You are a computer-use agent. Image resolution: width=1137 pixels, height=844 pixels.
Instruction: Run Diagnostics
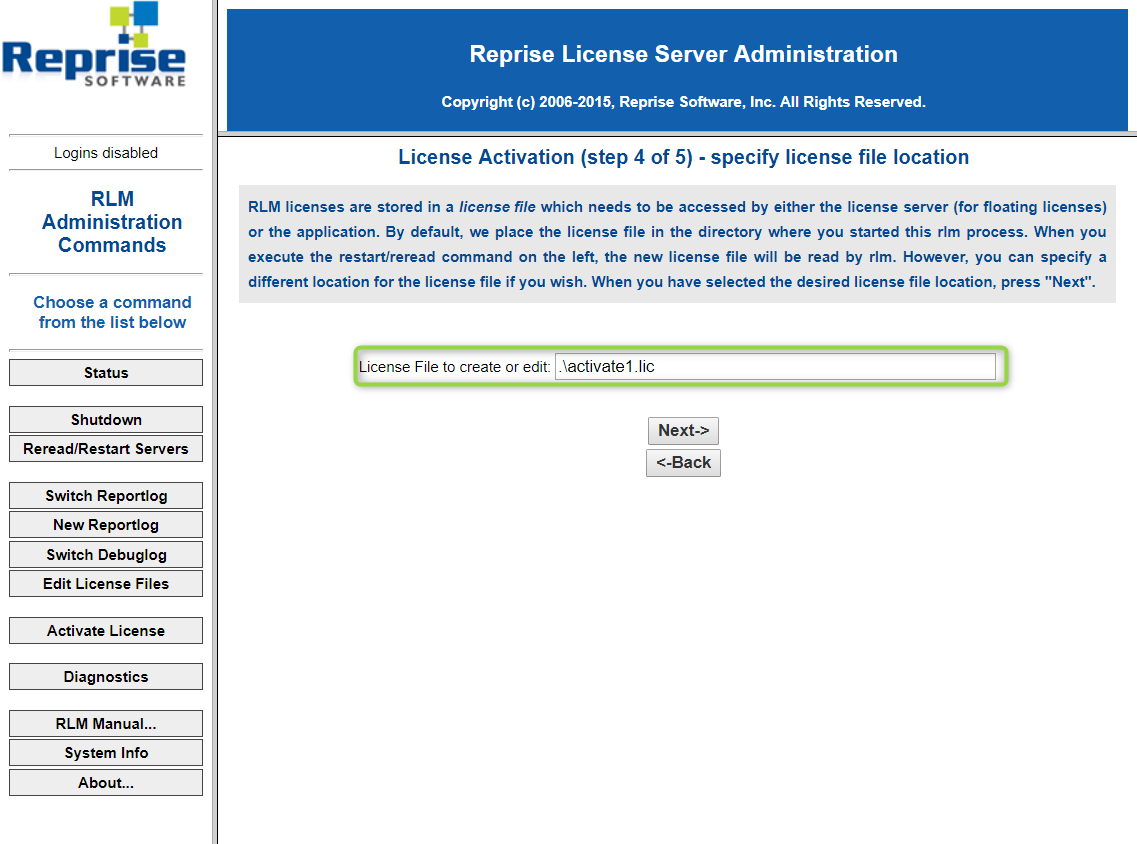[106, 677]
